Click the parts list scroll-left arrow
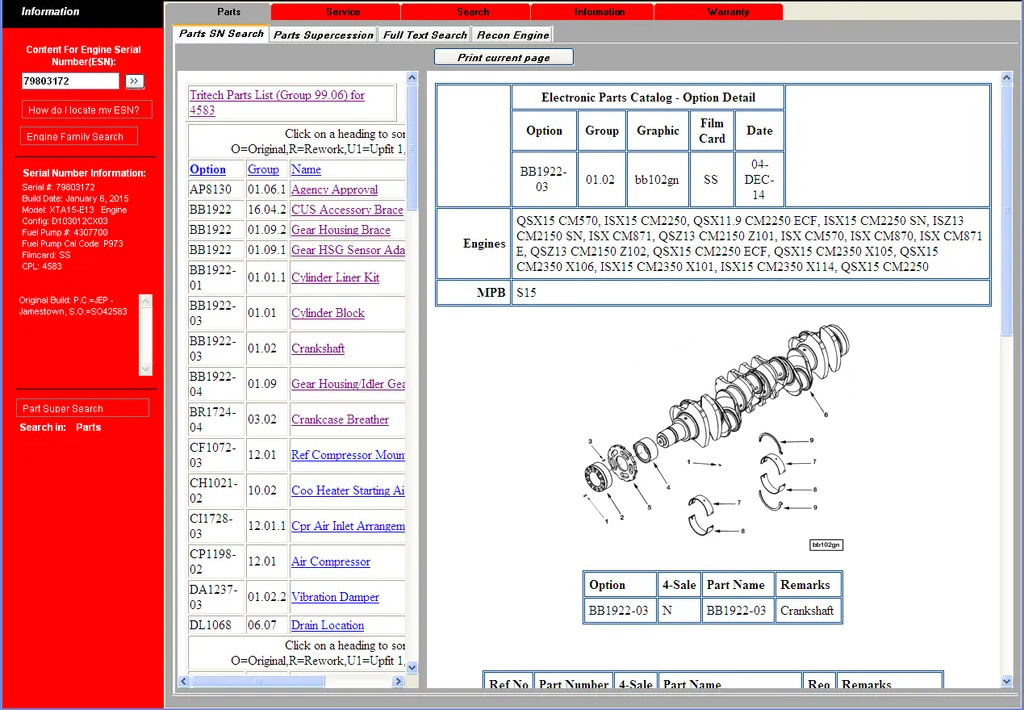 (x=183, y=681)
